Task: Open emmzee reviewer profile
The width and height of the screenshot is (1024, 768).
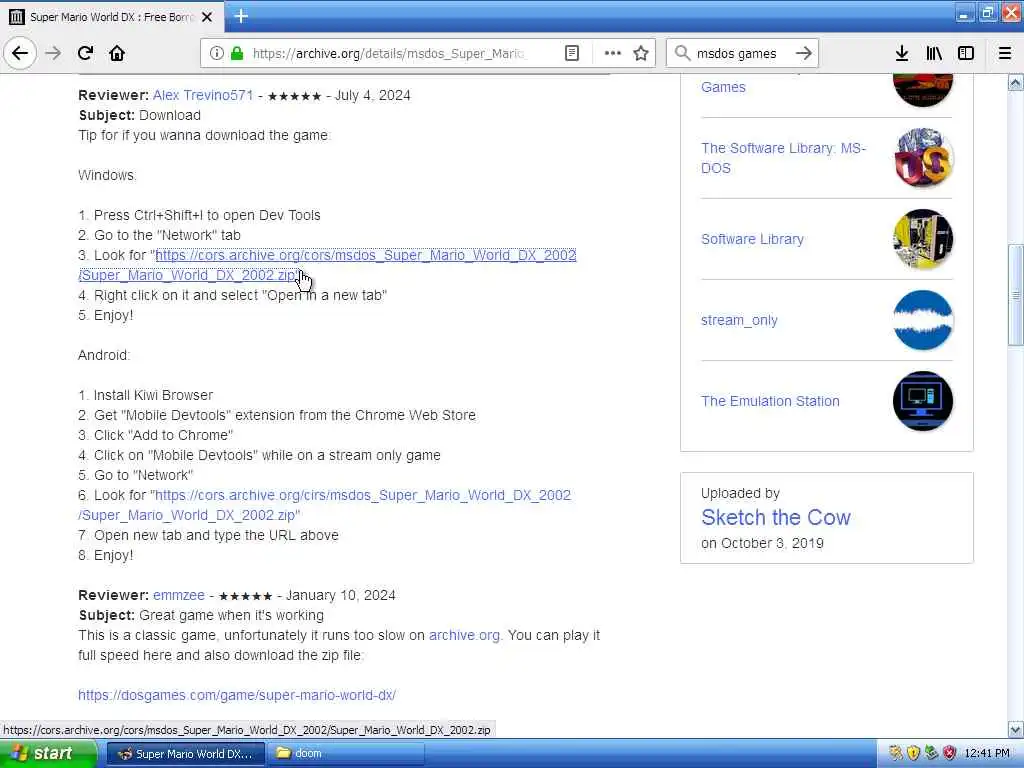Action: pyautogui.click(x=179, y=596)
